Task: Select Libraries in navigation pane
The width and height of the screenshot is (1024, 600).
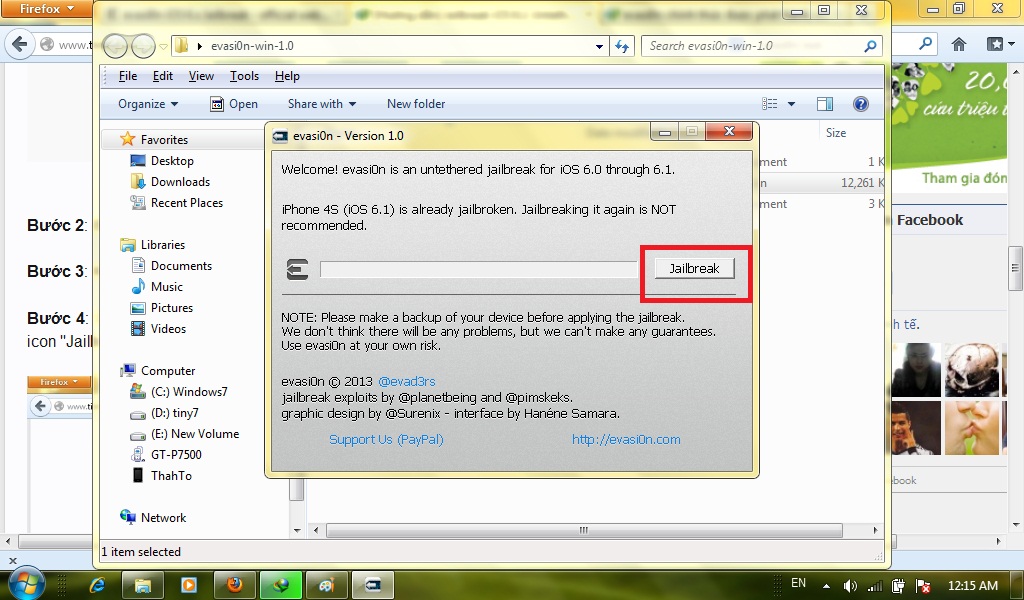Action: pos(163,245)
